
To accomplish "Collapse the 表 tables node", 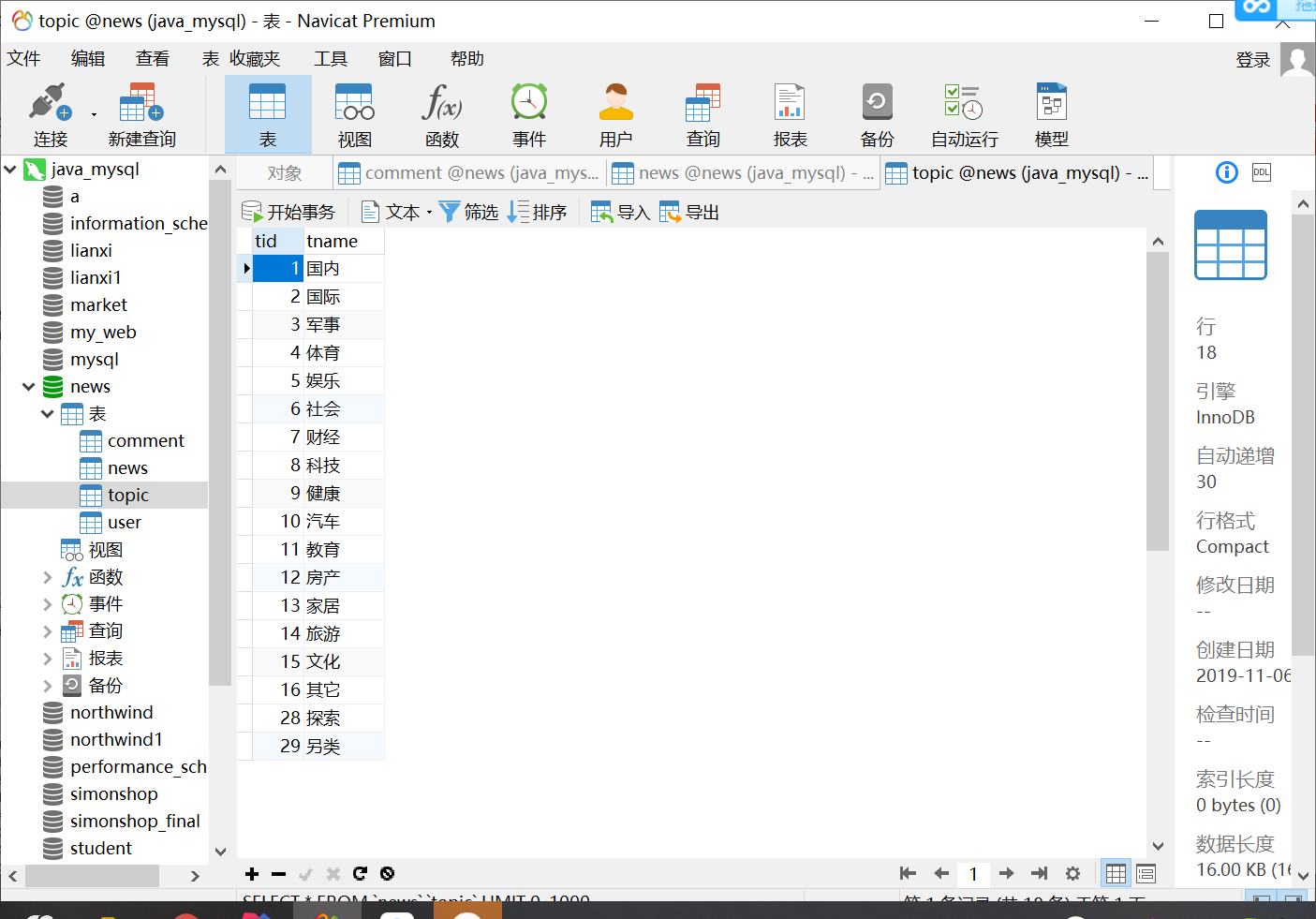I will [48, 413].
